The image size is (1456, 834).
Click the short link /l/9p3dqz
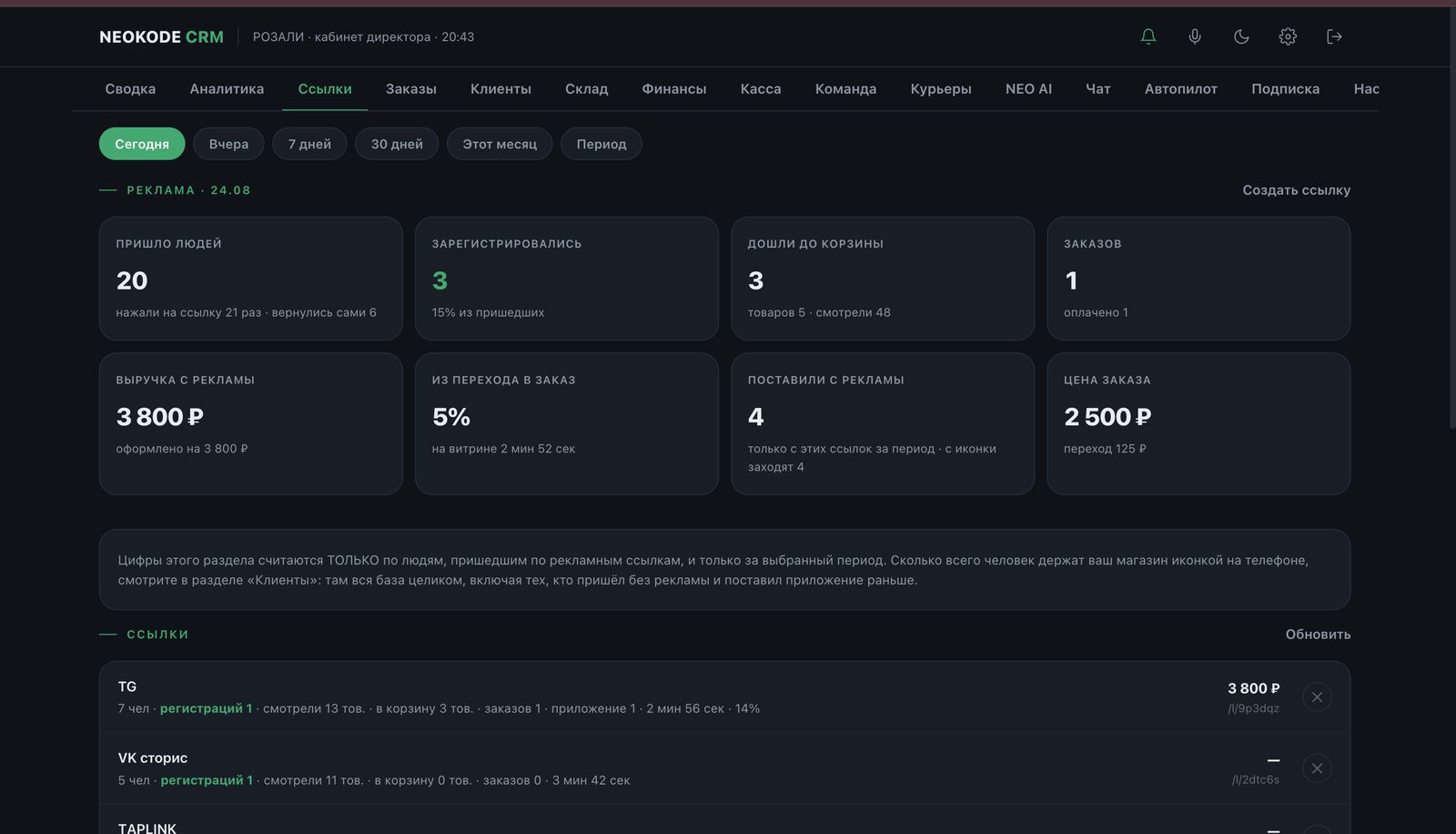click(x=1254, y=708)
